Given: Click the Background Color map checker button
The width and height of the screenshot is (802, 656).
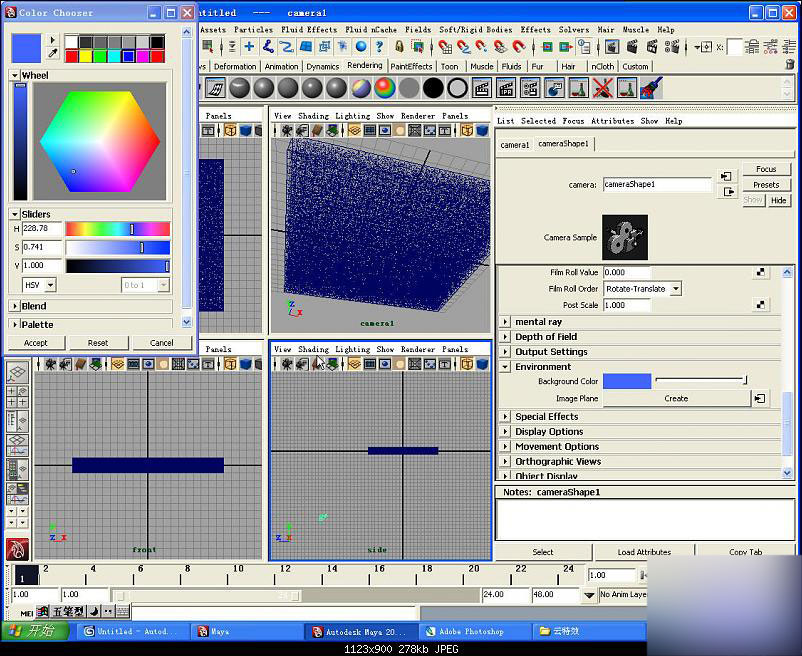Looking at the screenshot, I should point(761,381).
